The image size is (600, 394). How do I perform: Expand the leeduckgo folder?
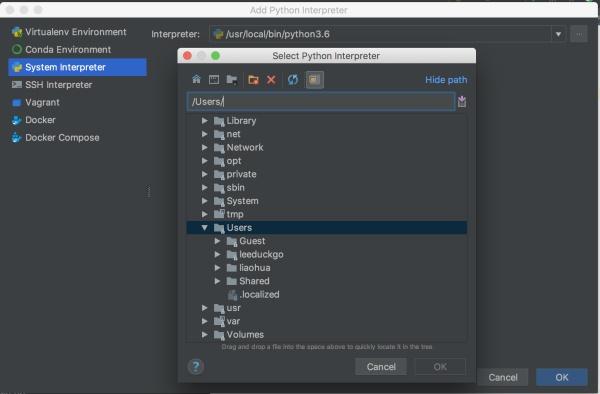click(217, 254)
